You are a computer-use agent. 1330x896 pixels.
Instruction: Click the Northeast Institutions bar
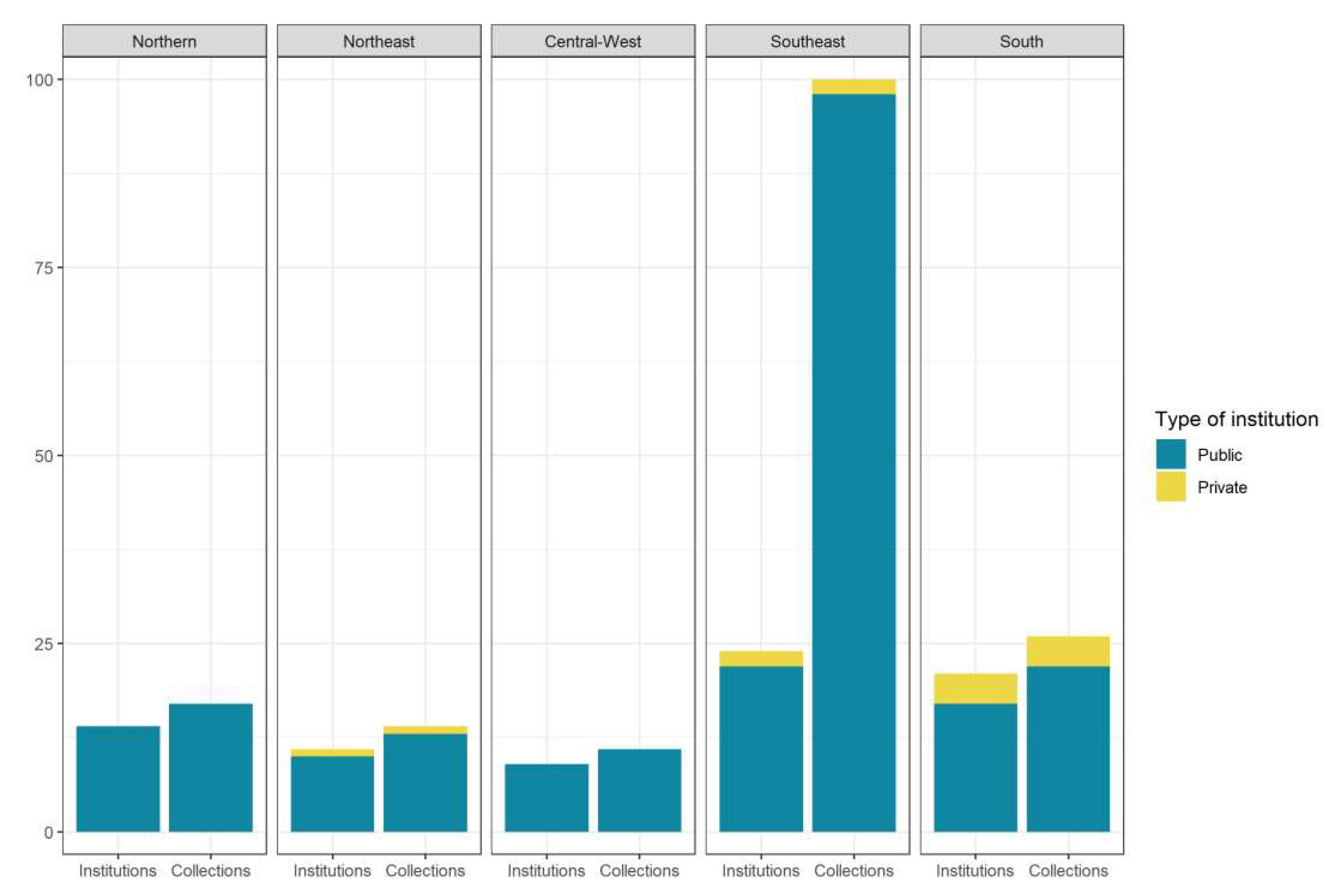point(332,793)
